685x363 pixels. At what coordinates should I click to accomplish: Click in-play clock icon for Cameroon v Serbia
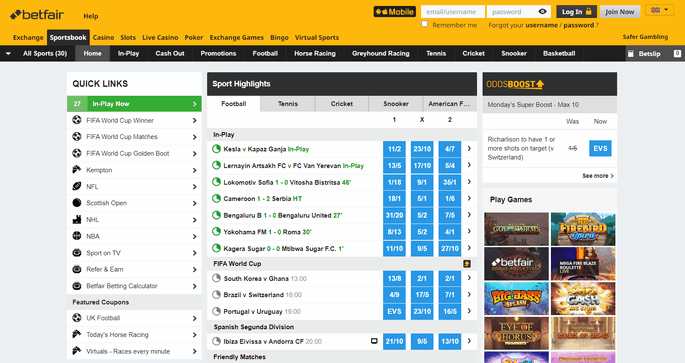tap(216, 198)
